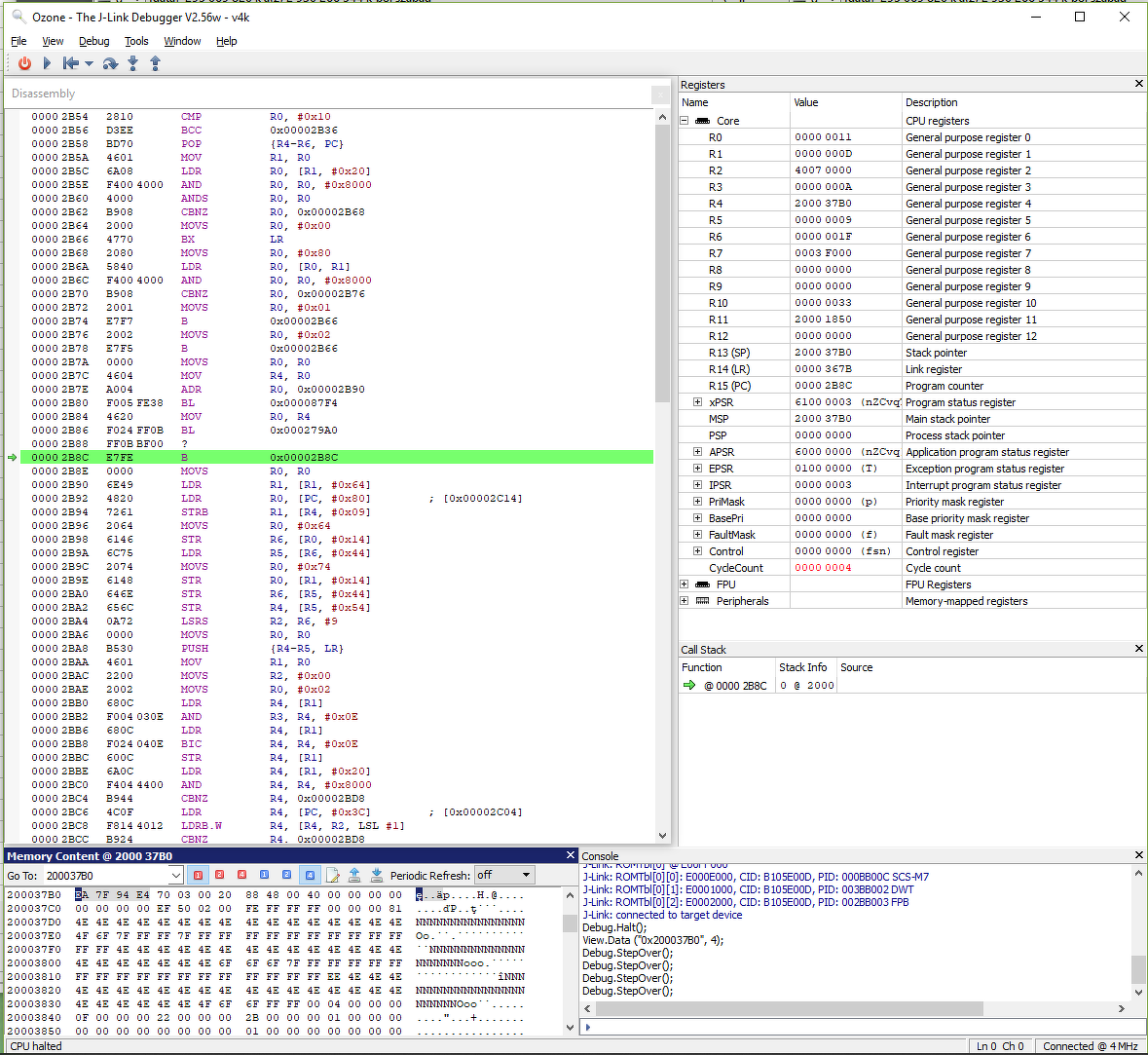Click the edit memory pencil icon
Screen dimensions: 1148x1055
(x=332, y=875)
